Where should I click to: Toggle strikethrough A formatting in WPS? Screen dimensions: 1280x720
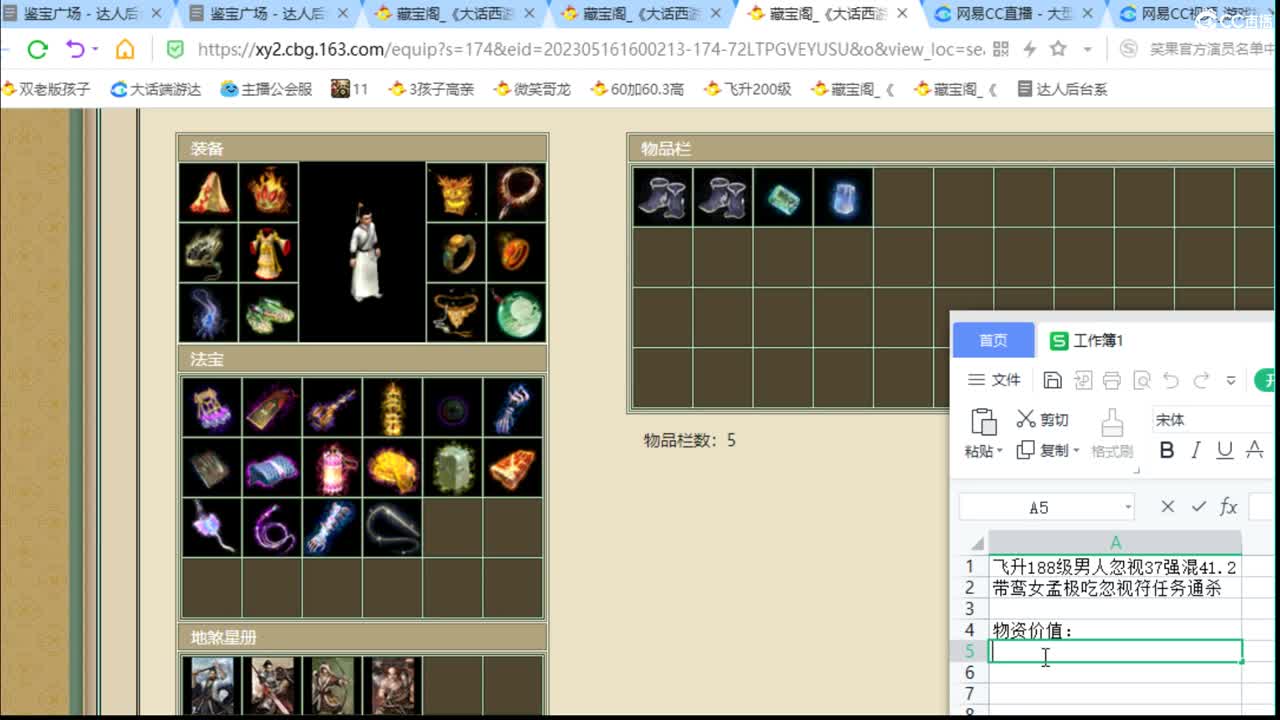1255,450
